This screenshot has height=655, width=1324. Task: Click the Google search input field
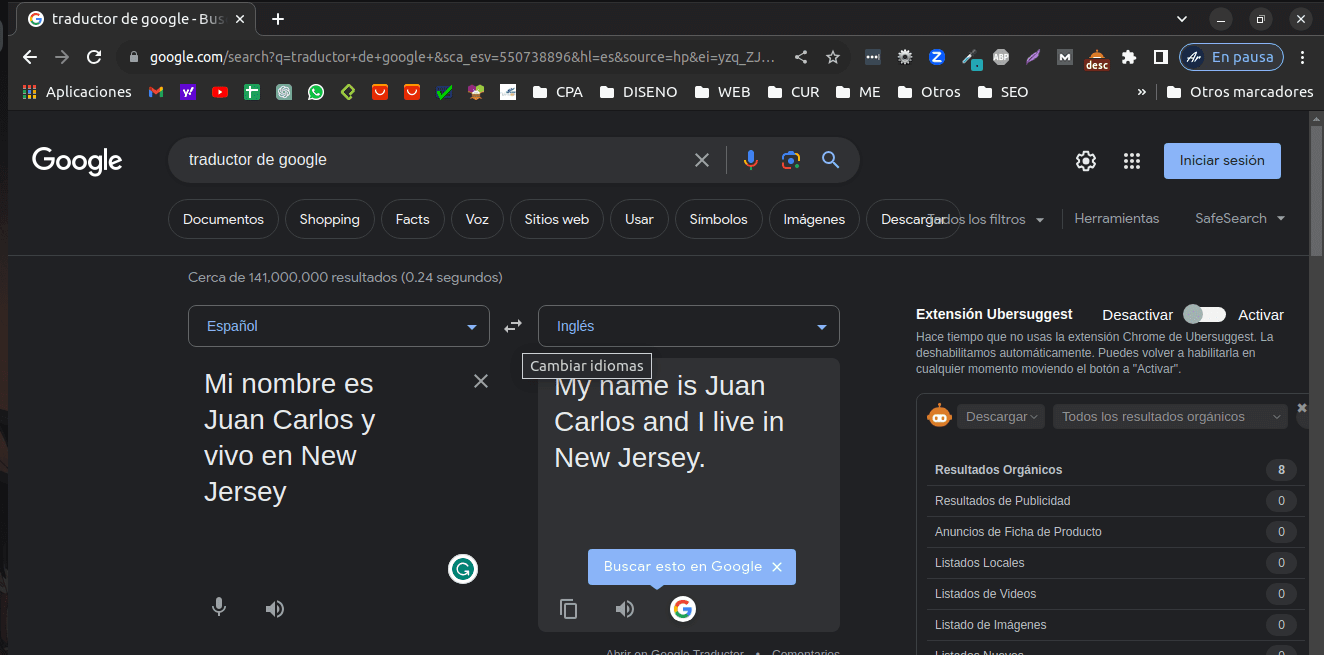pos(435,160)
